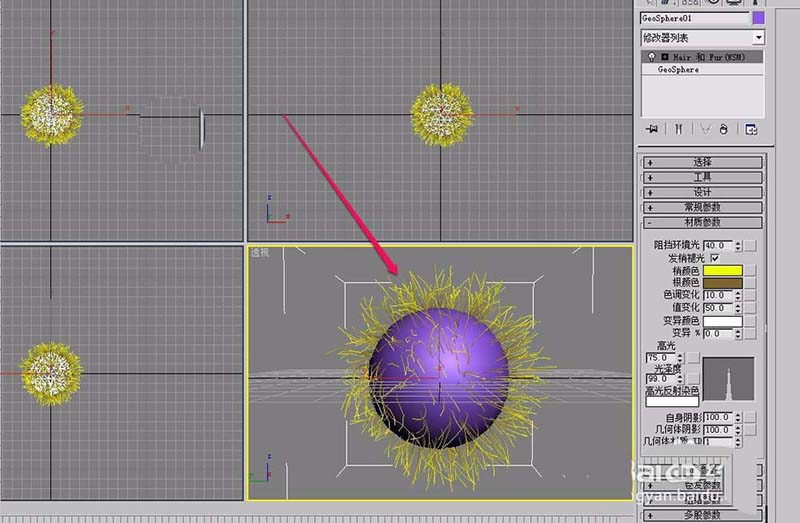Adjust the 几何体材质 ID spinner arrows
The image size is (800, 523).
click(x=738, y=442)
